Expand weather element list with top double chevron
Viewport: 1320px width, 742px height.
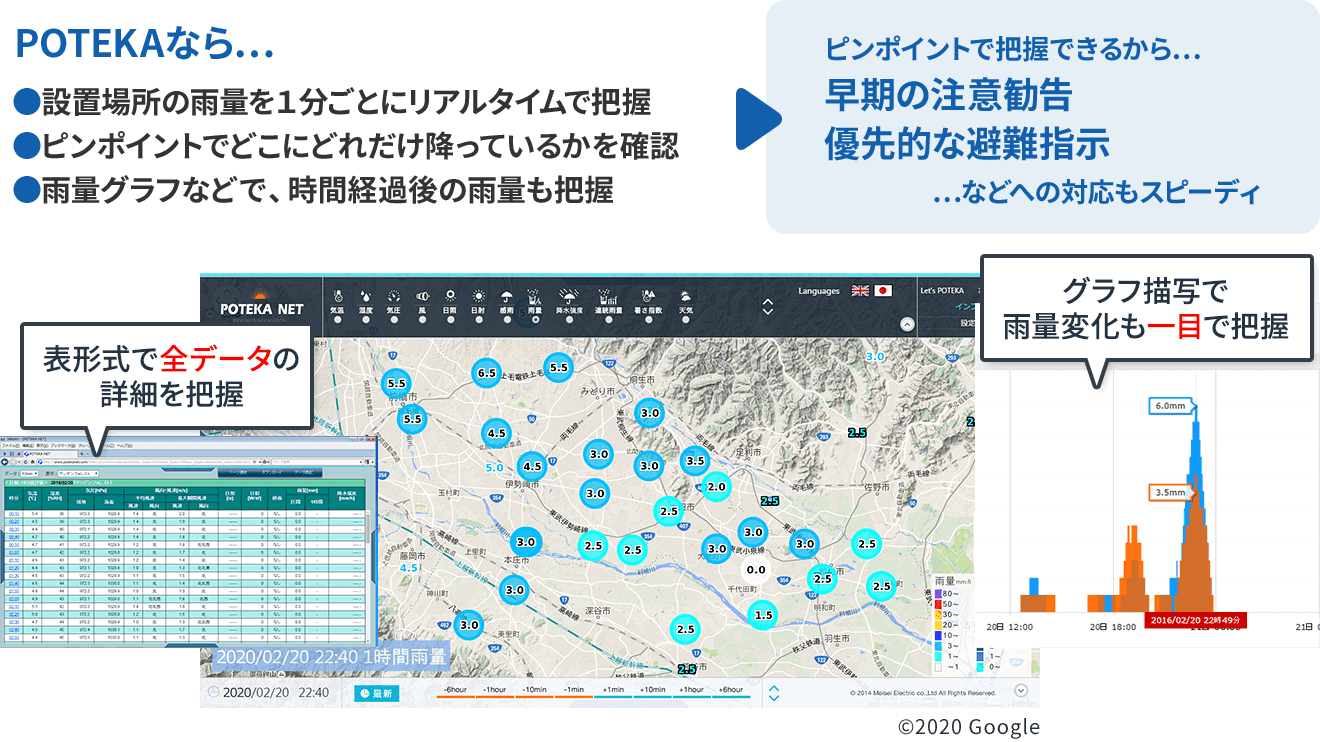point(768,306)
